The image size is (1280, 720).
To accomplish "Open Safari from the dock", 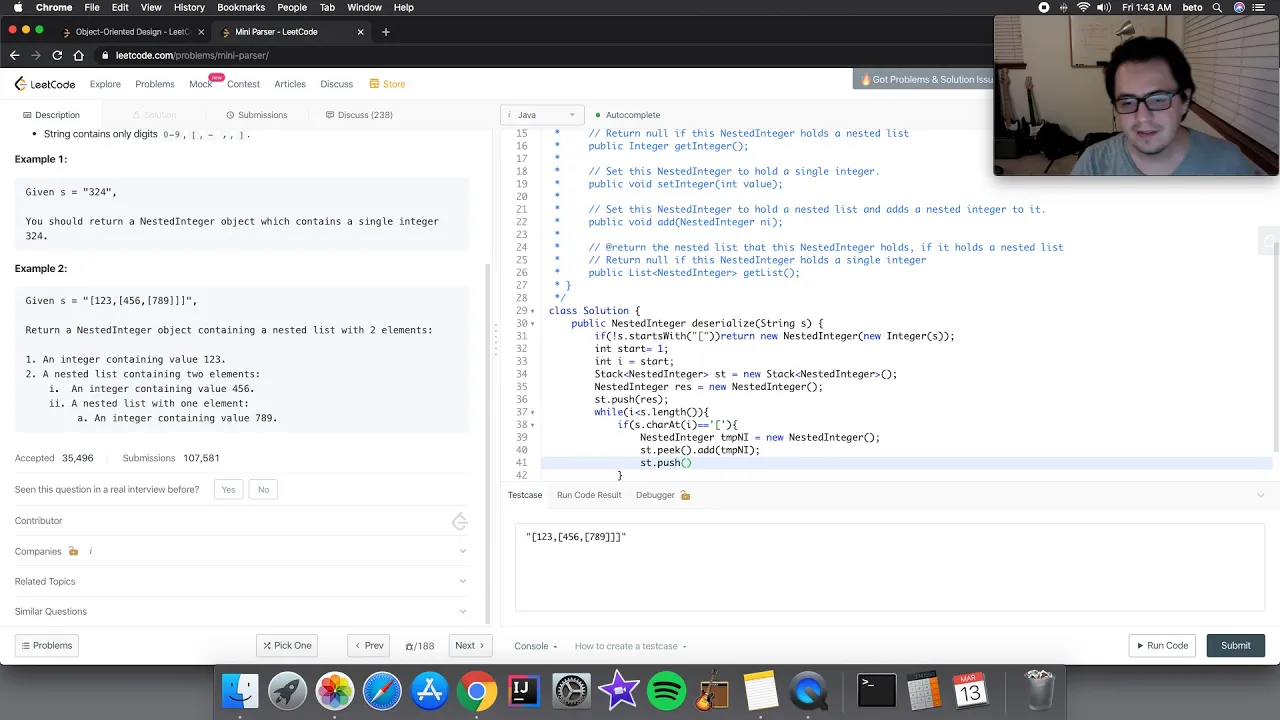I will point(382,691).
